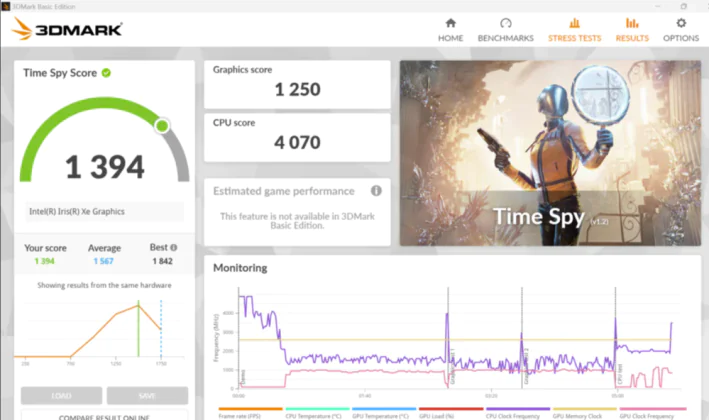Image resolution: width=709 pixels, height=420 pixels.
Task: Restore the window with the title bar button
Action: [x=684, y=6]
